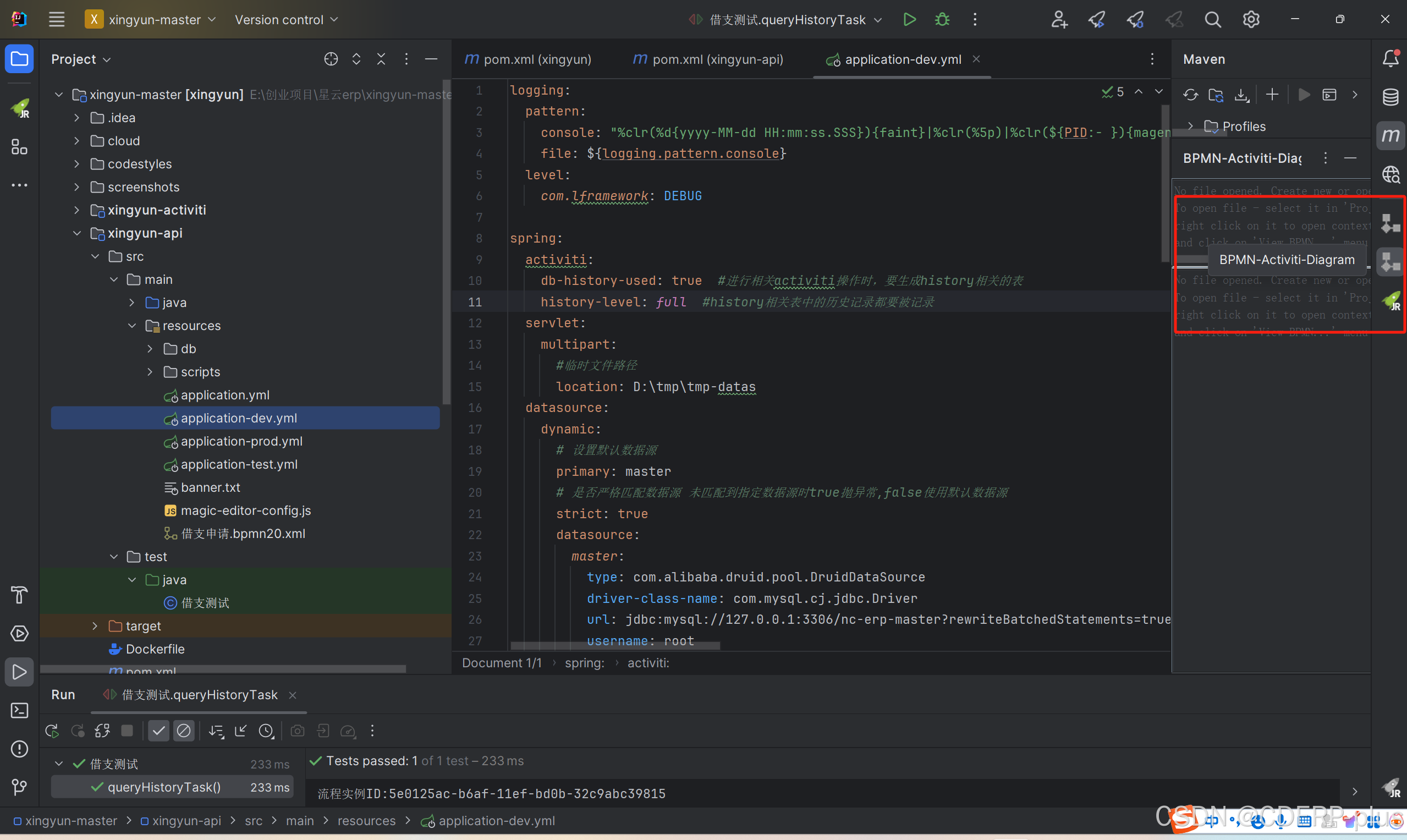The height and width of the screenshot is (840, 1407).
Task: Click Select Opened File crosshair icon
Action: pos(331,59)
